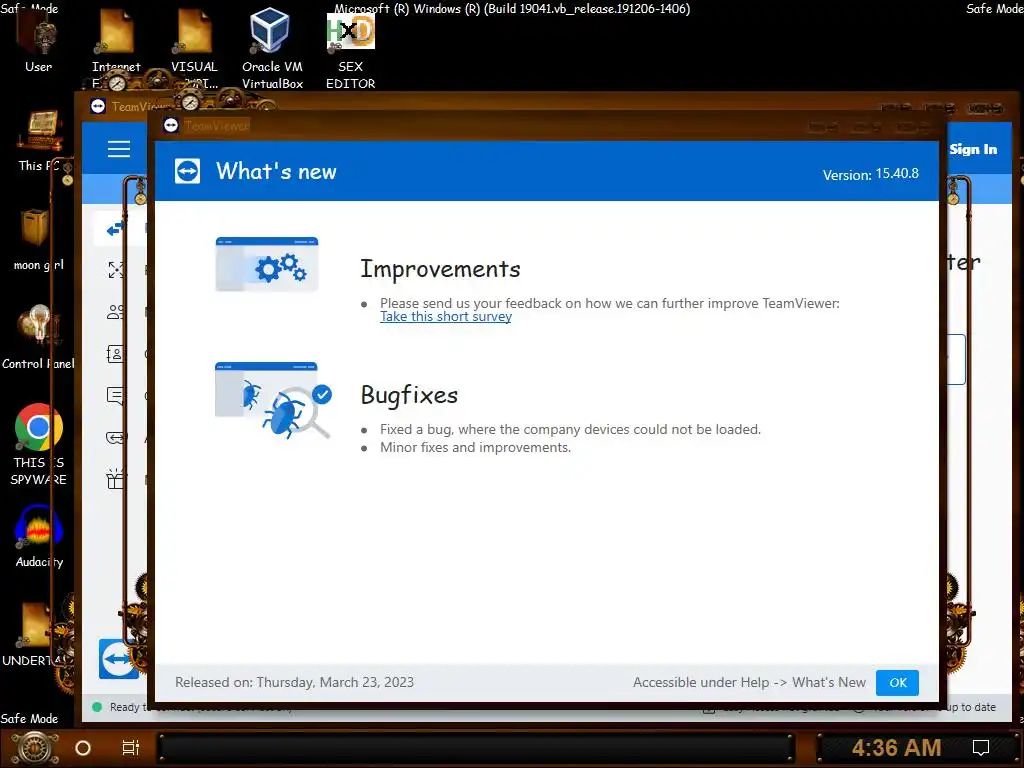The image size is (1024, 768).
Task: Click the green ready status indicator
Action: (97, 707)
